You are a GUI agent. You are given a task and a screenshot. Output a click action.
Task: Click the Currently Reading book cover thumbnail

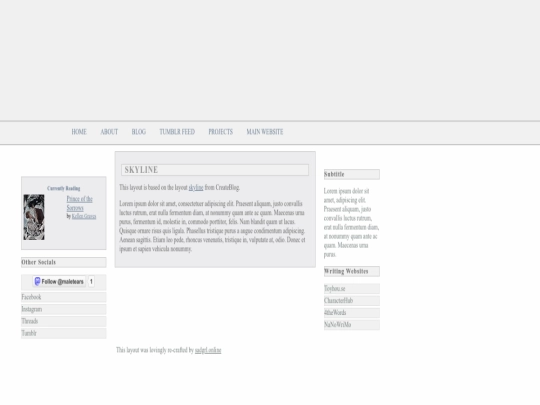[x=34, y=217]
